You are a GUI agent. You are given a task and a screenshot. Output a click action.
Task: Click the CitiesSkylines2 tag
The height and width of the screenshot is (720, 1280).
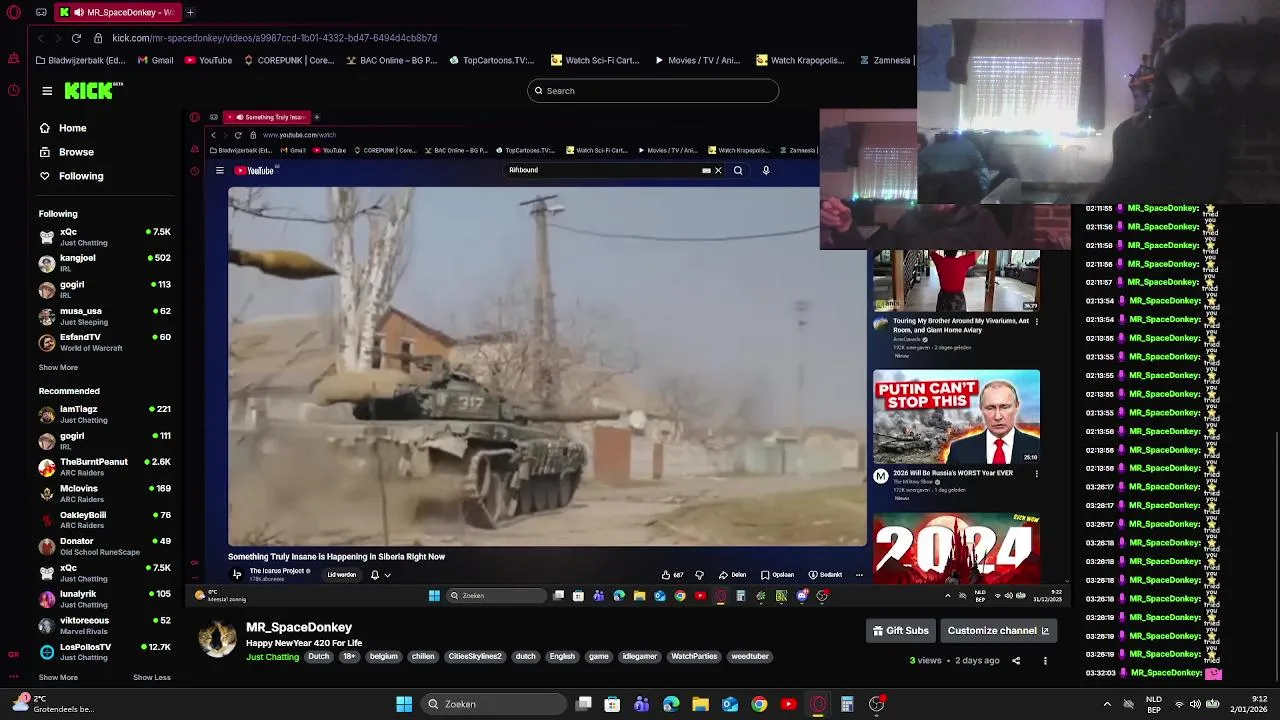click(x=475, y=657)
